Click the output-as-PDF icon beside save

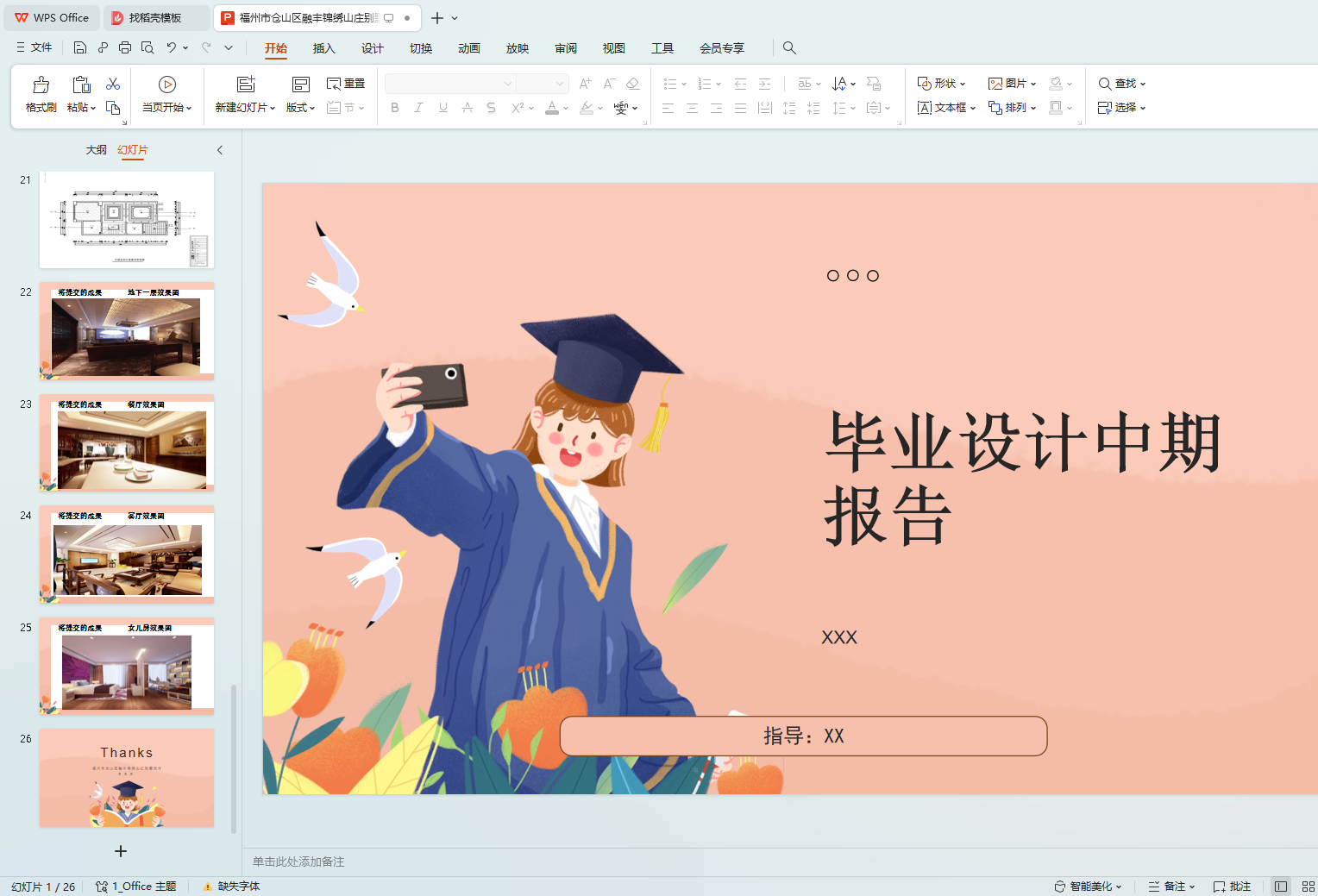[103, 47]
